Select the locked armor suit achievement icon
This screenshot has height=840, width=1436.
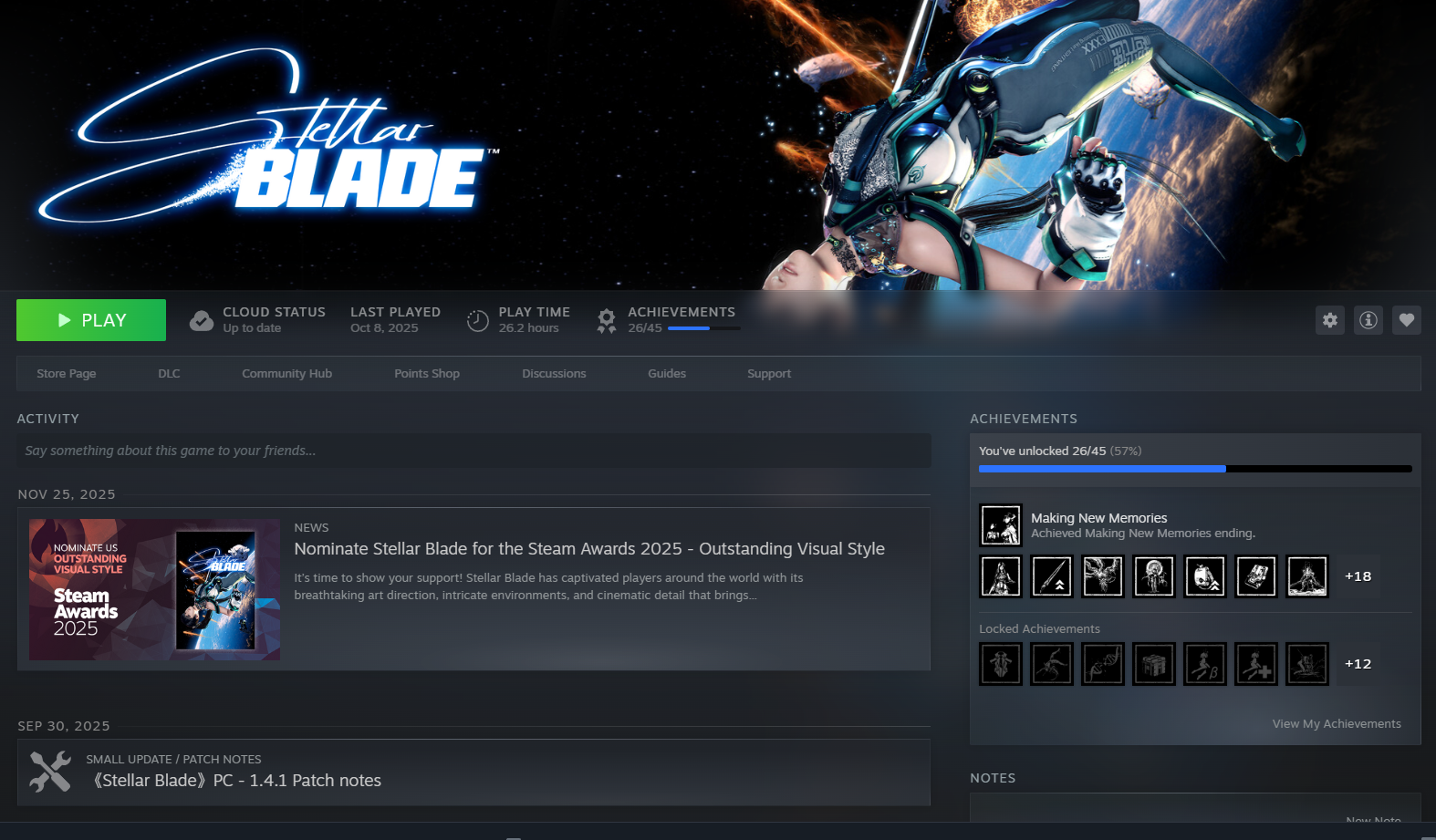[1001, 664]
